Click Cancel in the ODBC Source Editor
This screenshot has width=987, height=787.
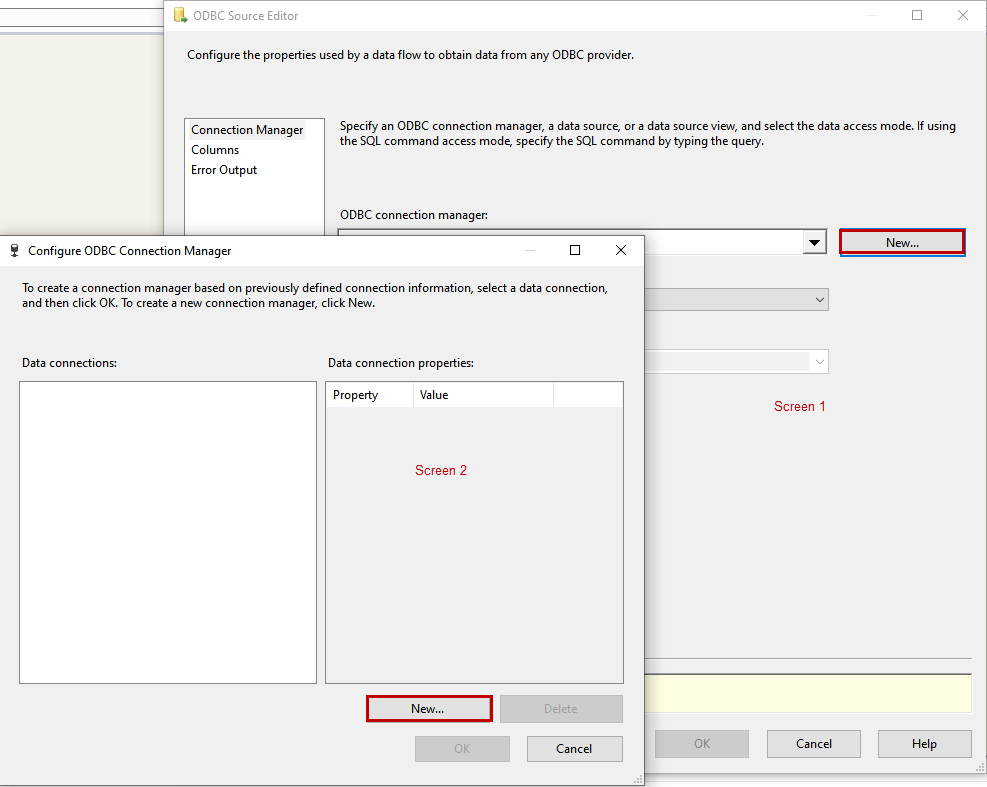coord(813,744)
